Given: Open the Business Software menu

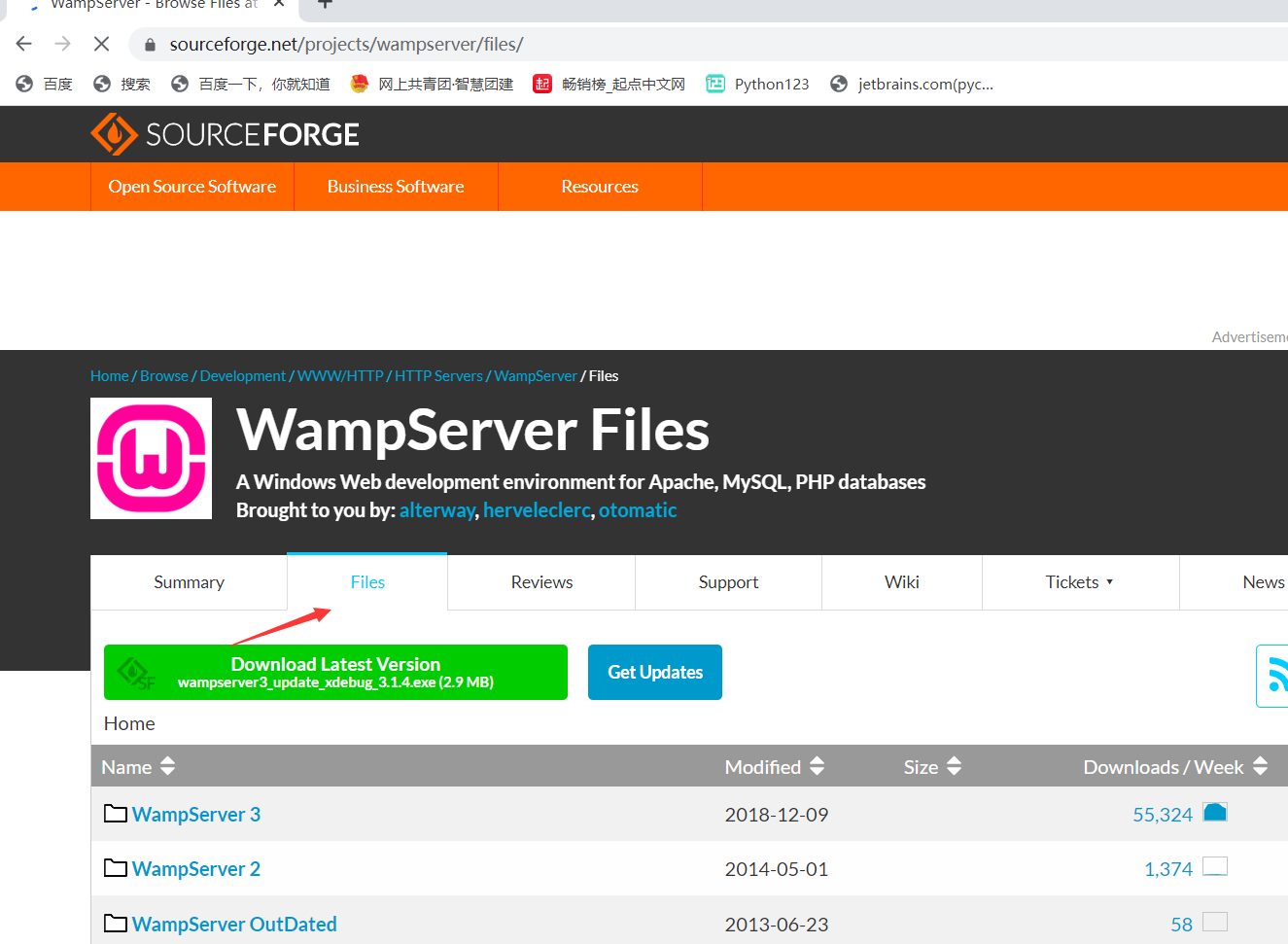Looking at the screenshot, I should (x=396, y=187).
